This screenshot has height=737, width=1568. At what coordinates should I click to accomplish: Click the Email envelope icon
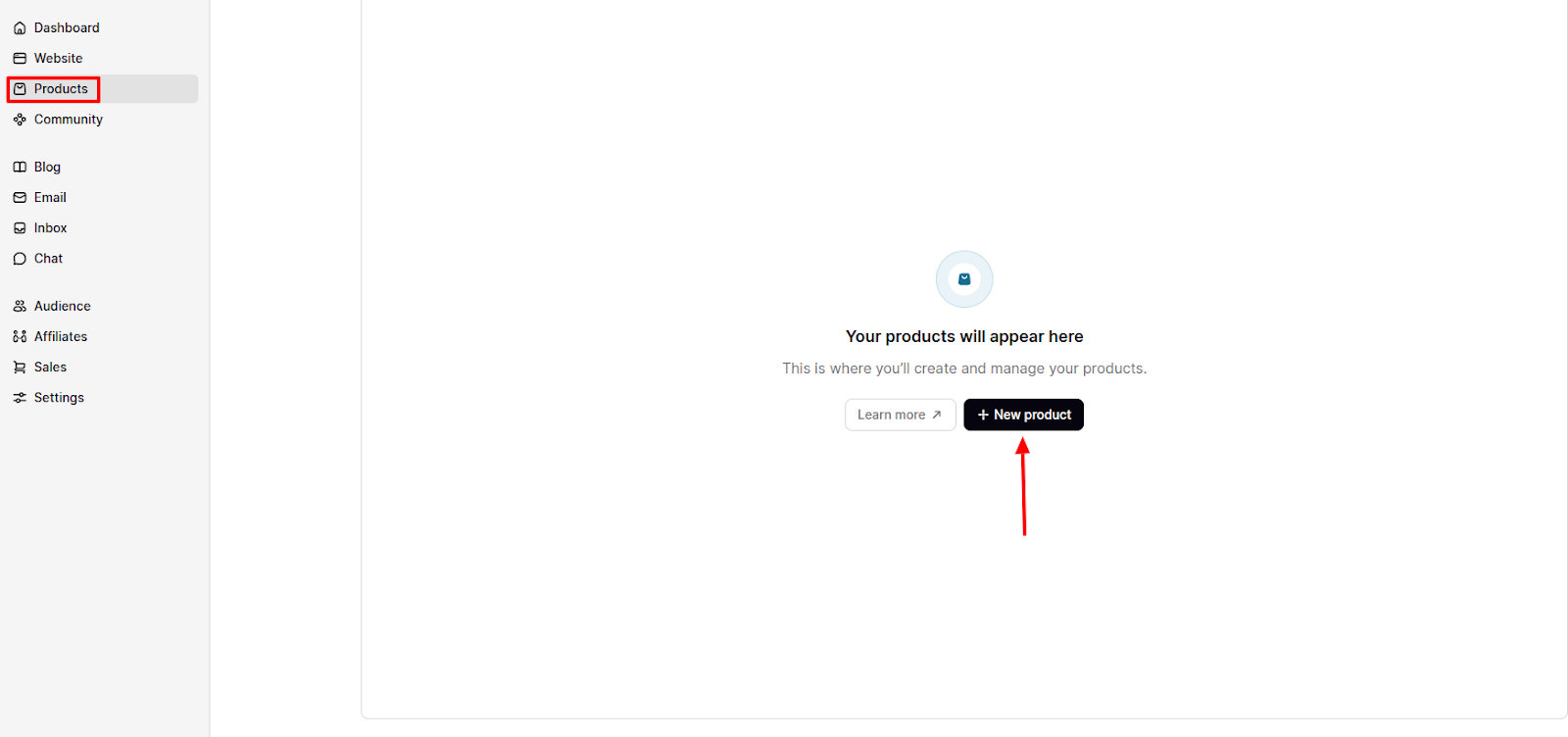[x=20, y=197]
